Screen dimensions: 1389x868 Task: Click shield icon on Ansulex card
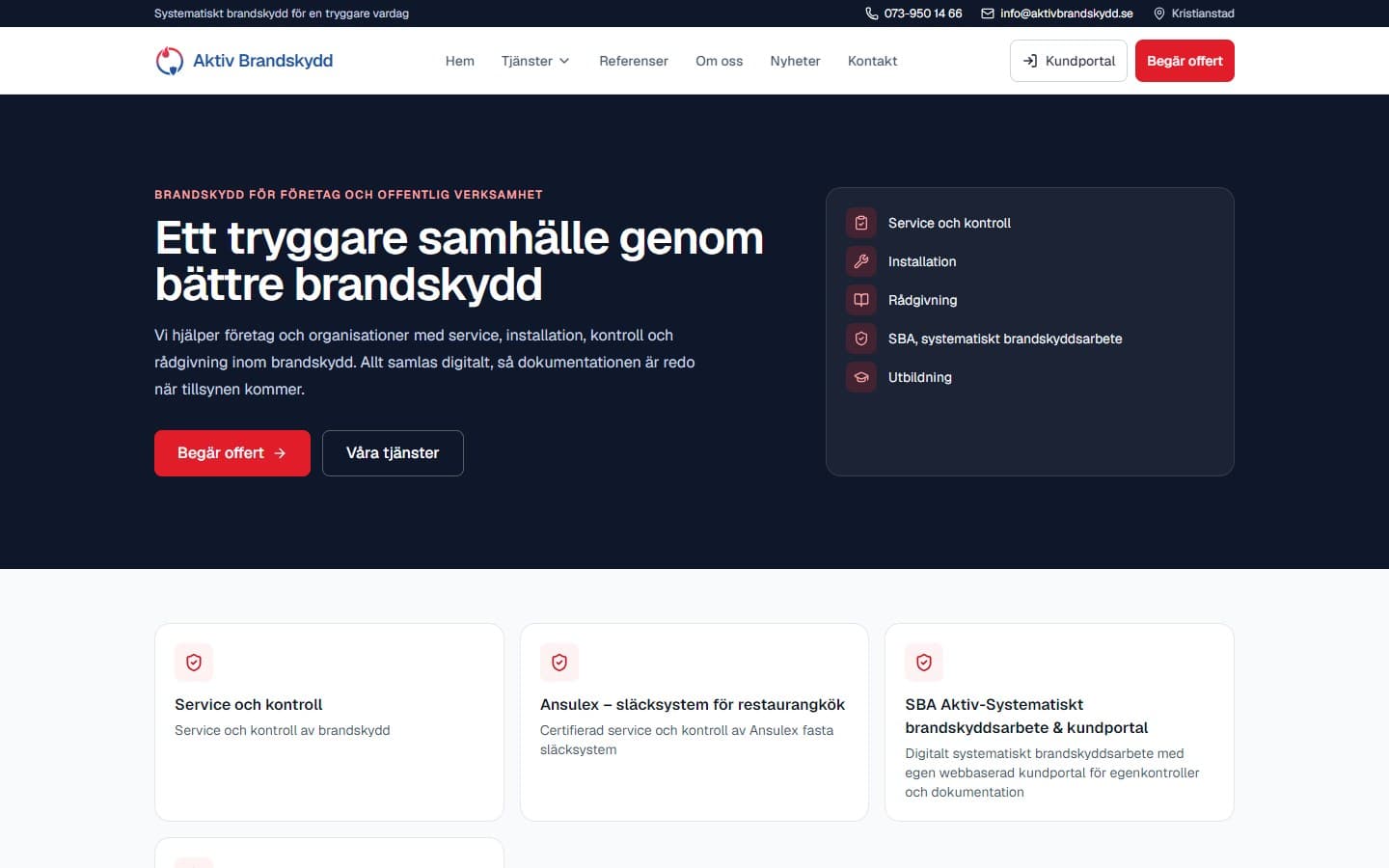tap(559, 663)
